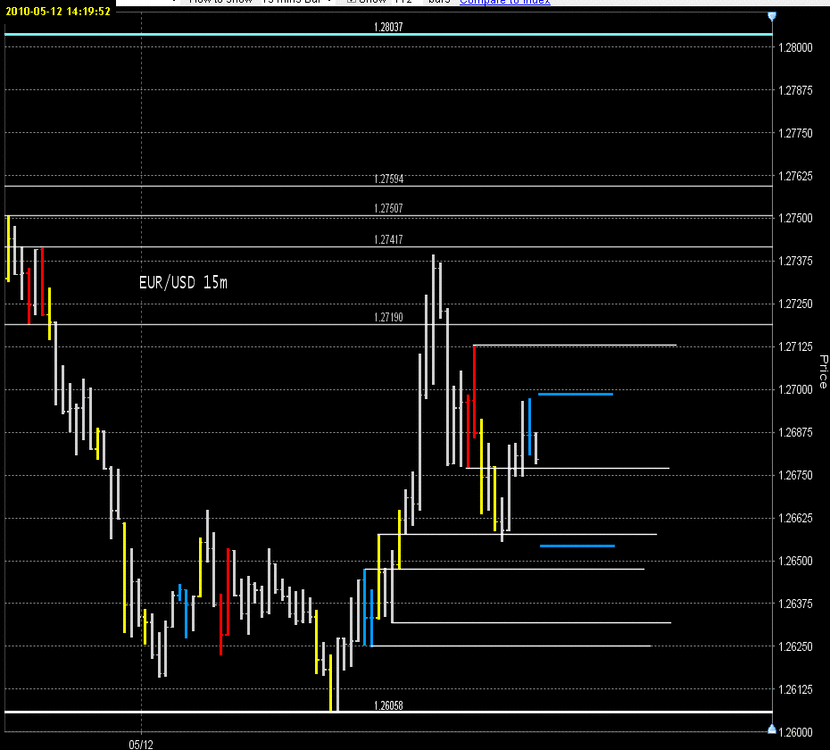
Task: Click the 1.27500 price axis tick
Action: pyautogui.click(x=795, y=218)
